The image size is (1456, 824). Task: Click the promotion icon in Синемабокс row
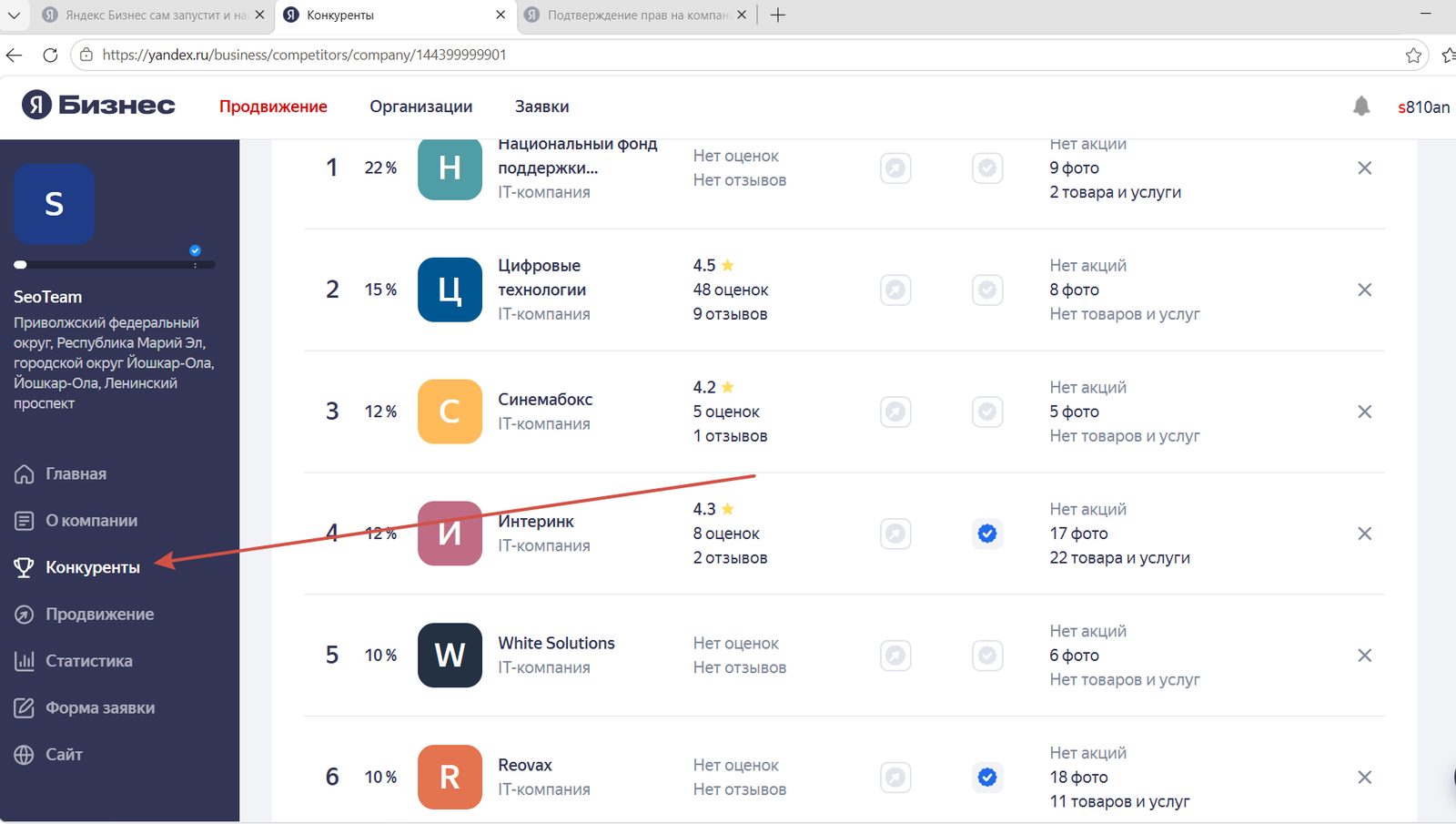pyautogui.click(x=895, y=412)
